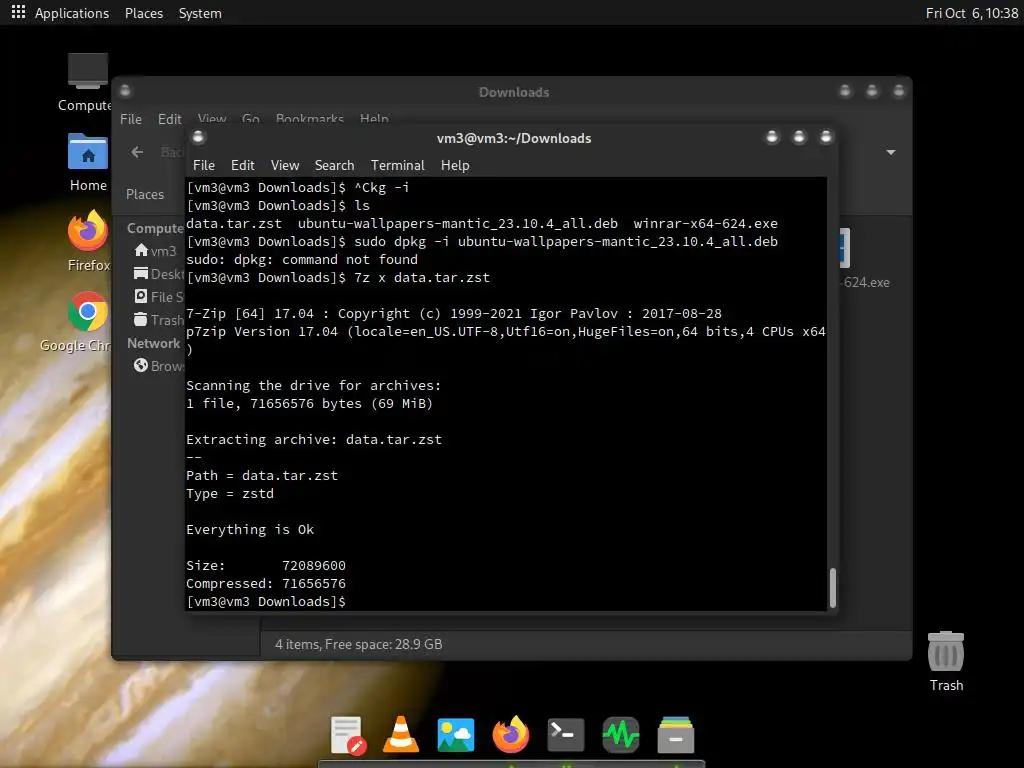This screenshot has width=1024, height=768.
Task: Open the terminal icon in the dock
Action: (566, 735)
